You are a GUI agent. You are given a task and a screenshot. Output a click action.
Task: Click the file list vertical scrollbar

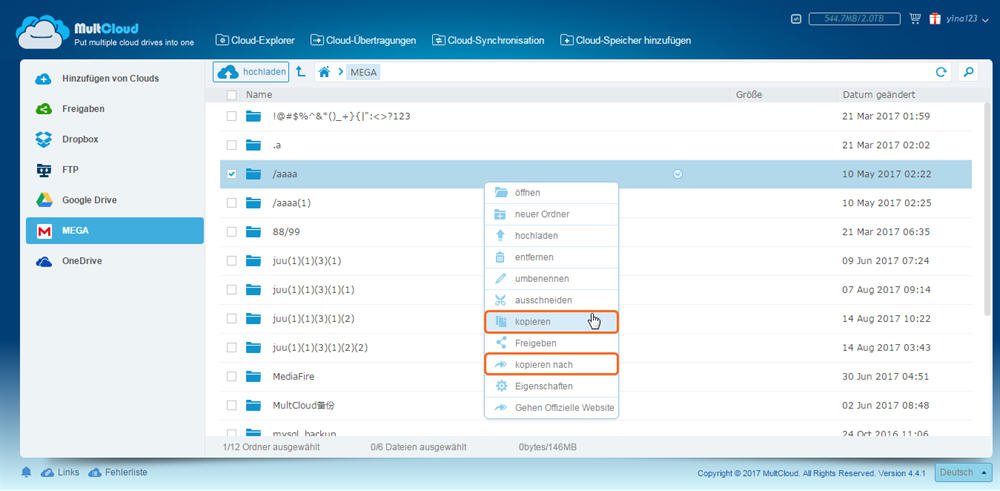coord(988,210)
